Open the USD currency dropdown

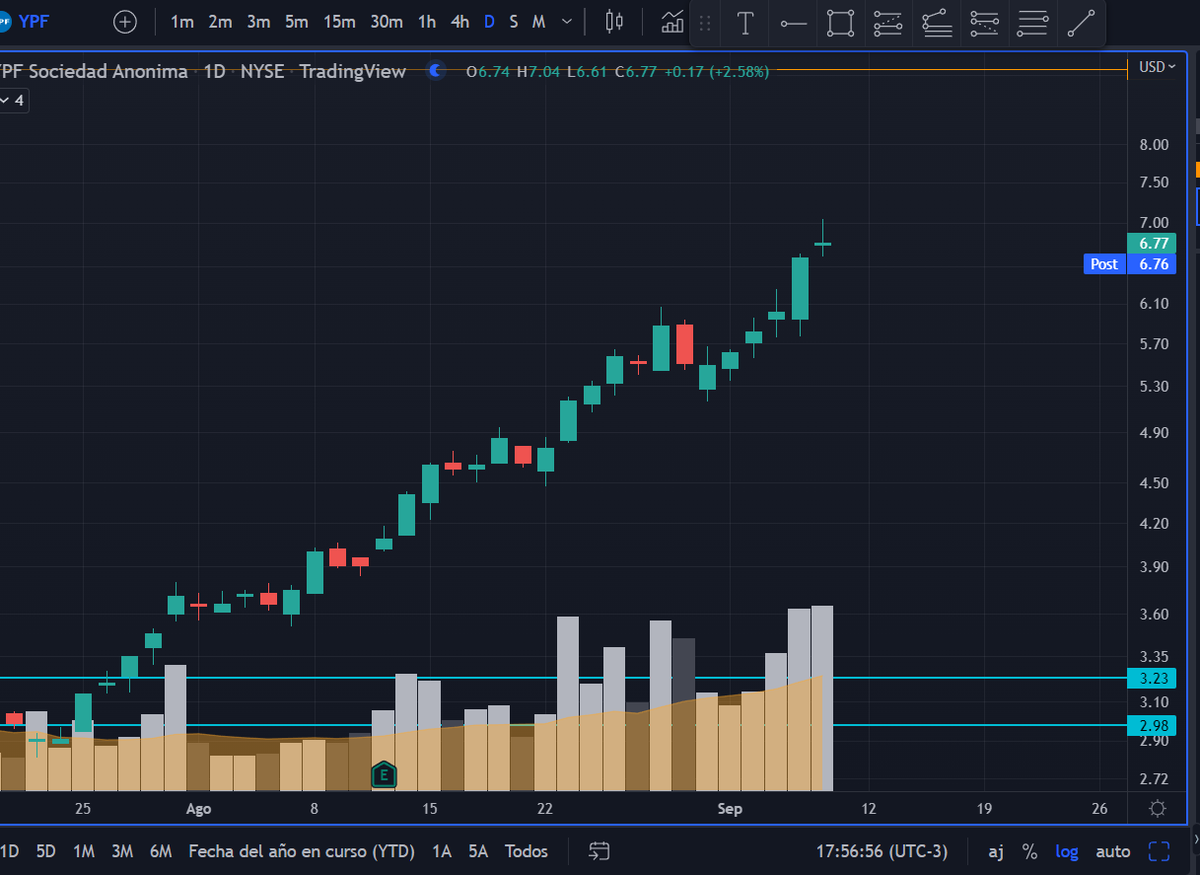(1158, 67)
